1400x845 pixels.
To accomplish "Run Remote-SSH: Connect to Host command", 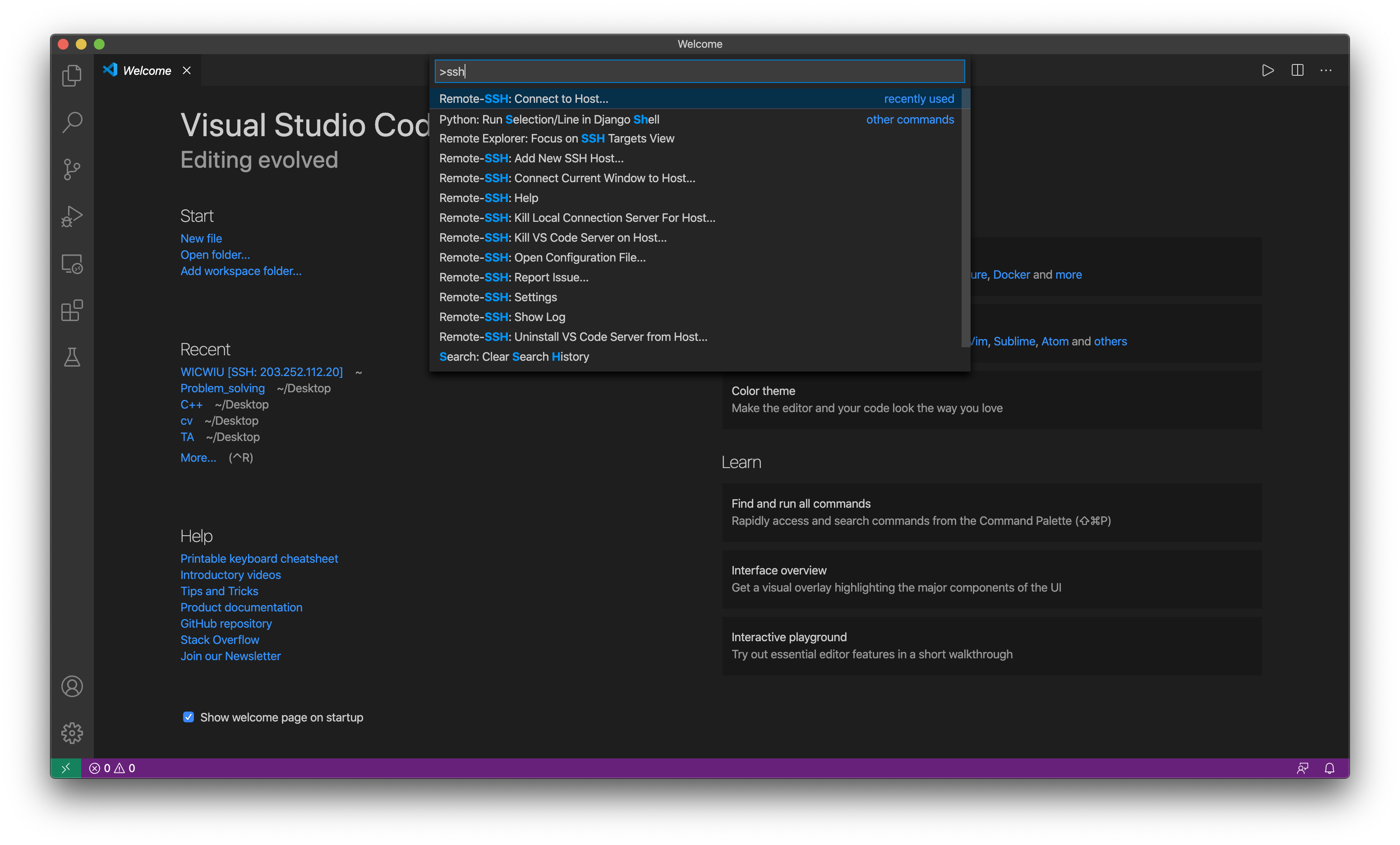I will pos(696,99).
